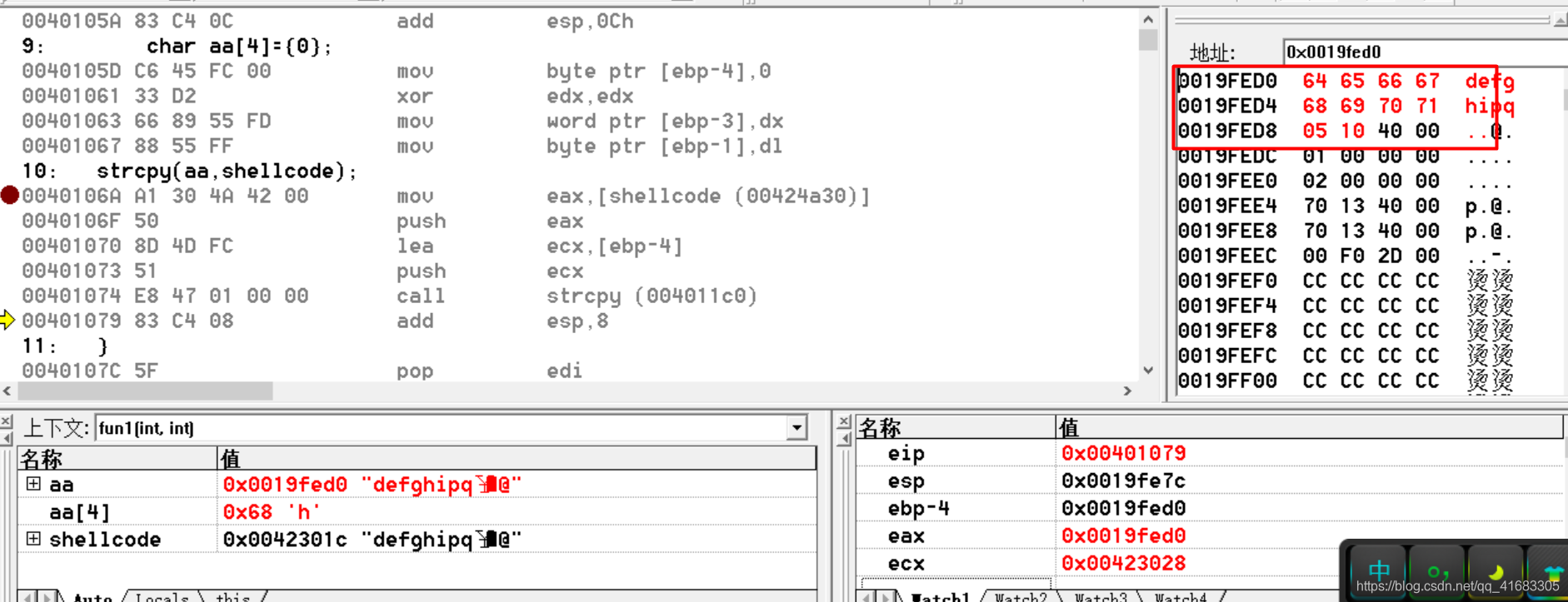
Task: Expand the aa variable tree node
Action: [x=33, y=483]
